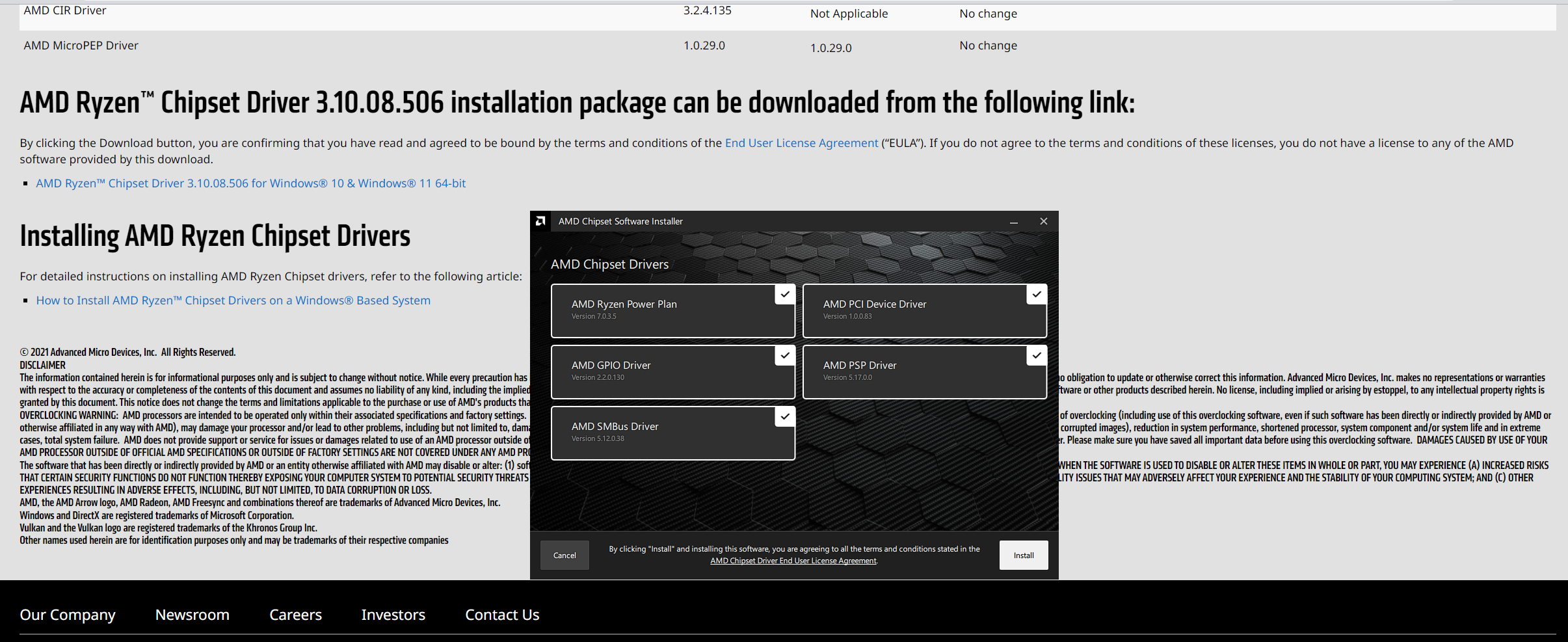Click the AMD Chipset Drivers heading in installer
The width and height of the screenshot is (1568, 642).
pos(609,264)
